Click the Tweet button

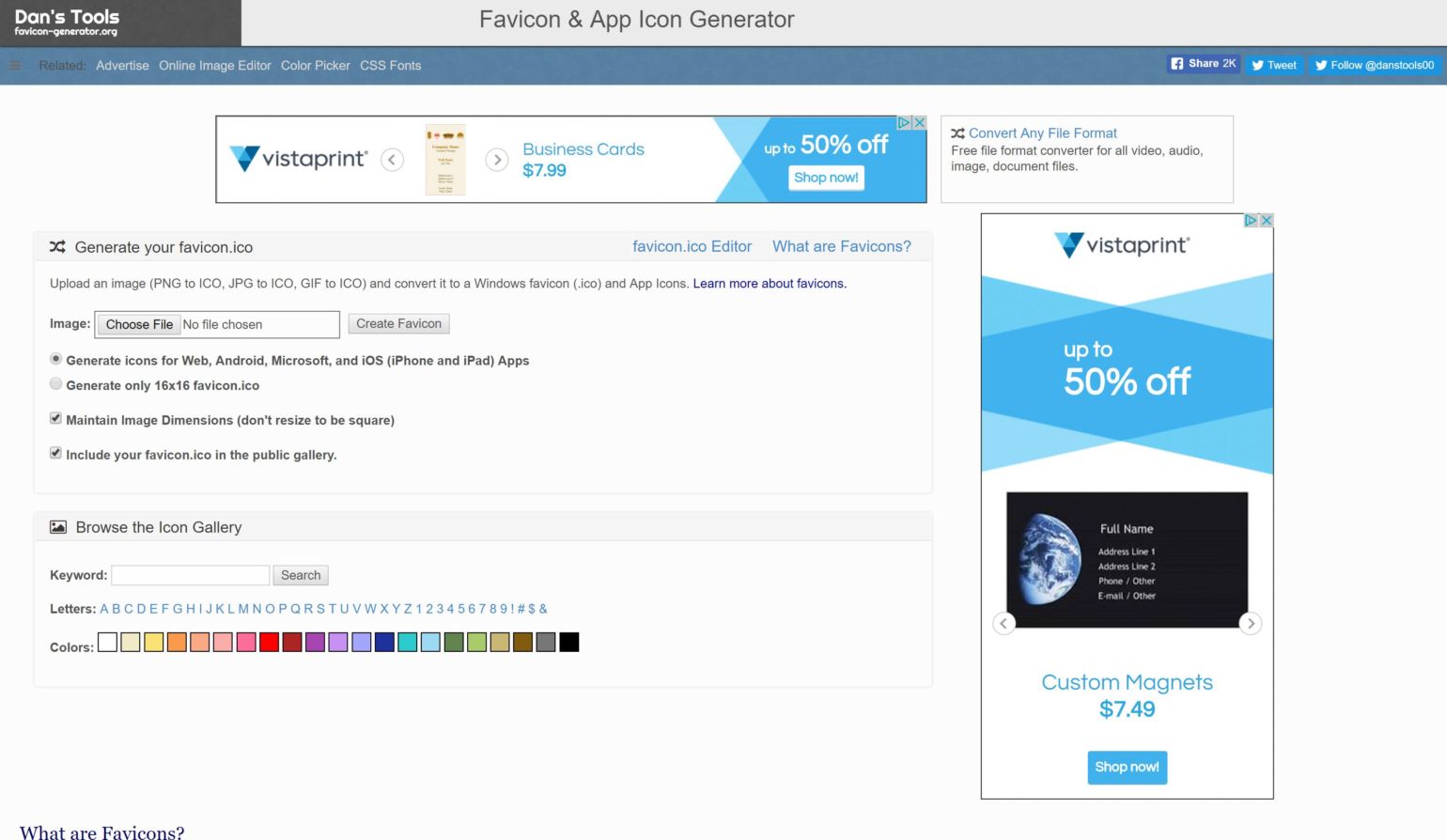pyautogui.click(x=1273, y=65)
